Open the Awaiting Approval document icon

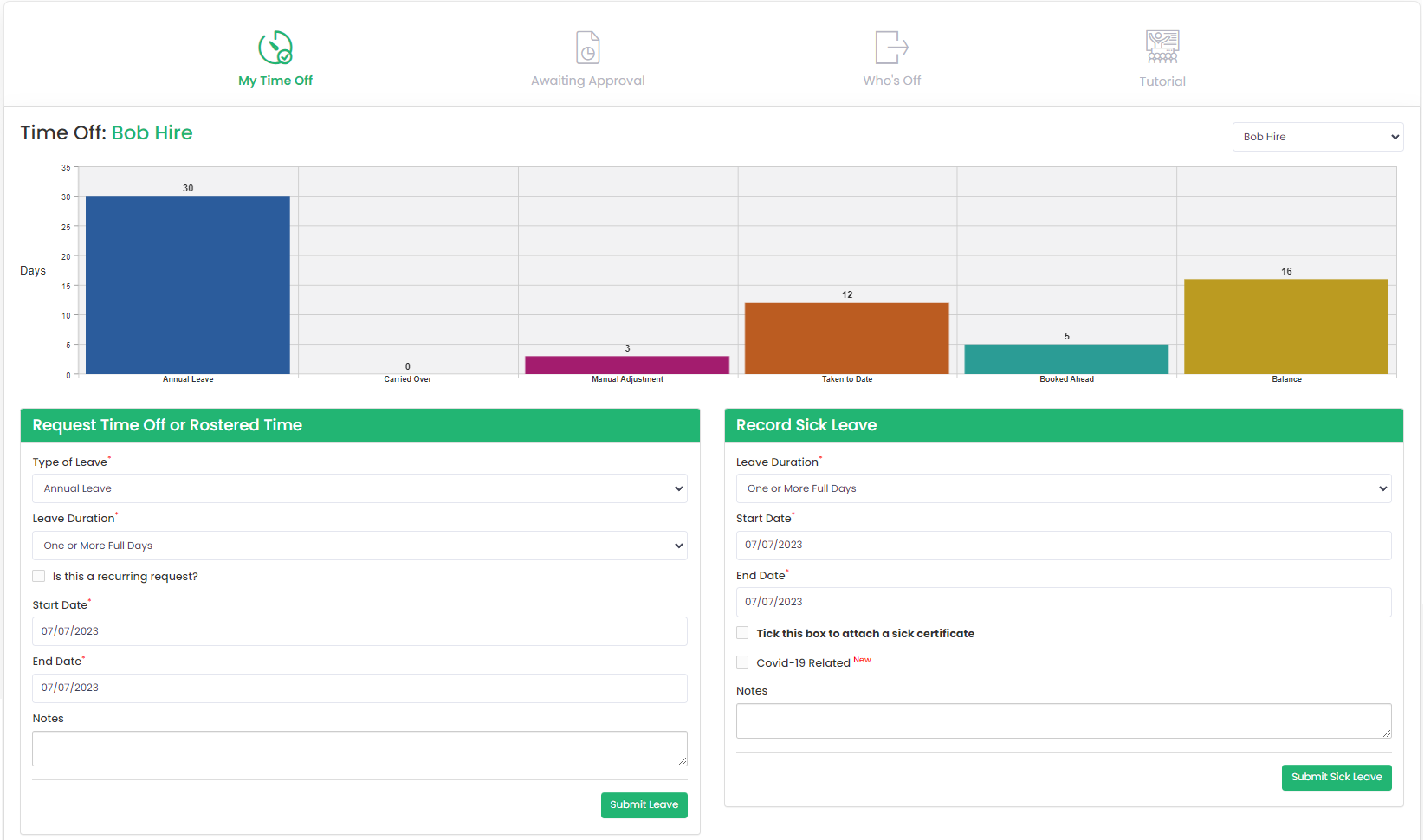click(587, 48)
